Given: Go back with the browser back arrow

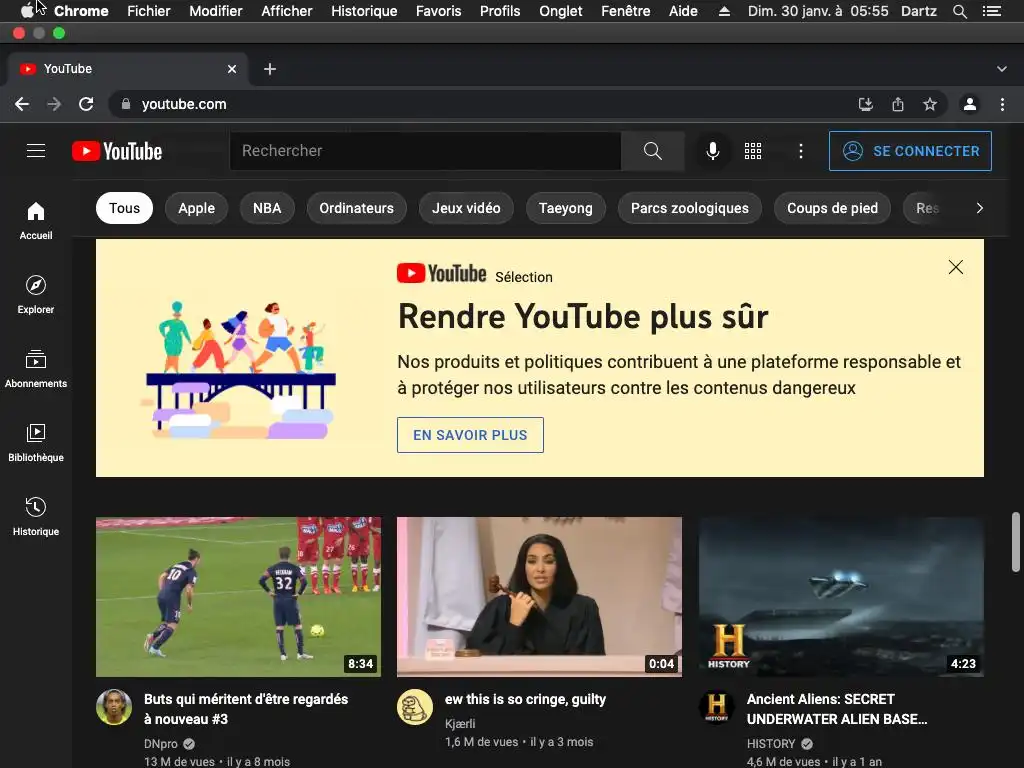Looking at the screenshot, I should (22, 104).
